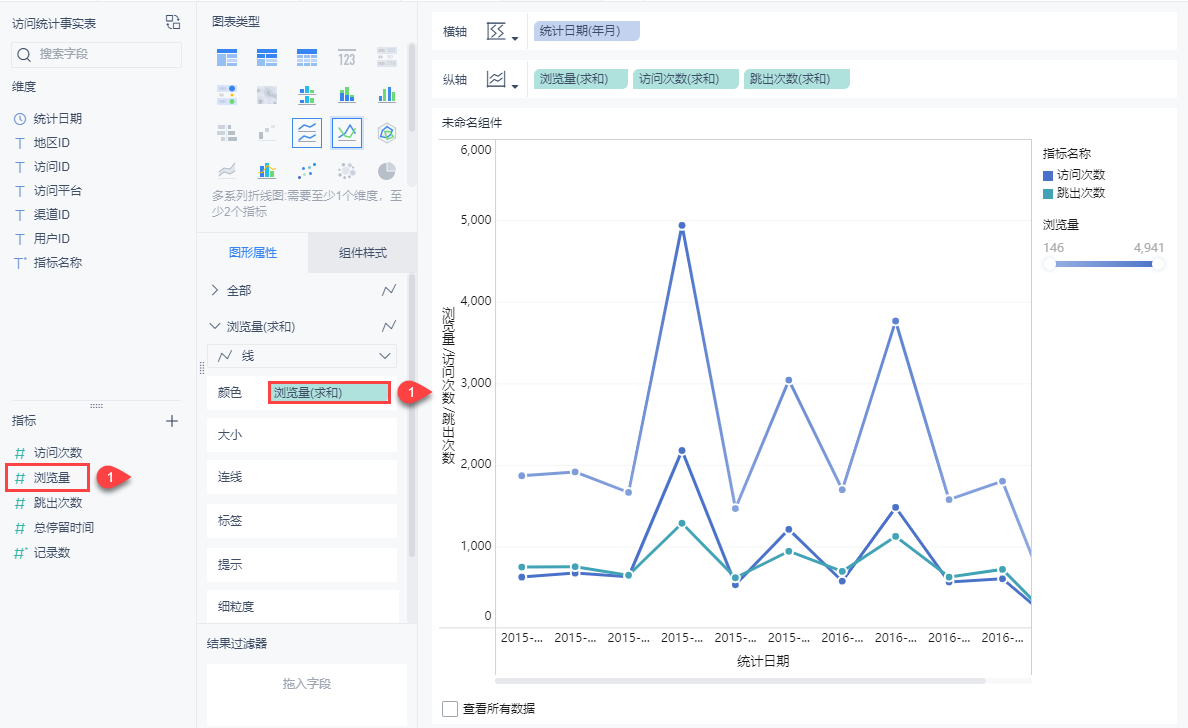The height and width of the screenshot is (728, 1188).
Task: Pick the scatter plot chart type
Action: click(x=307, y=170)
